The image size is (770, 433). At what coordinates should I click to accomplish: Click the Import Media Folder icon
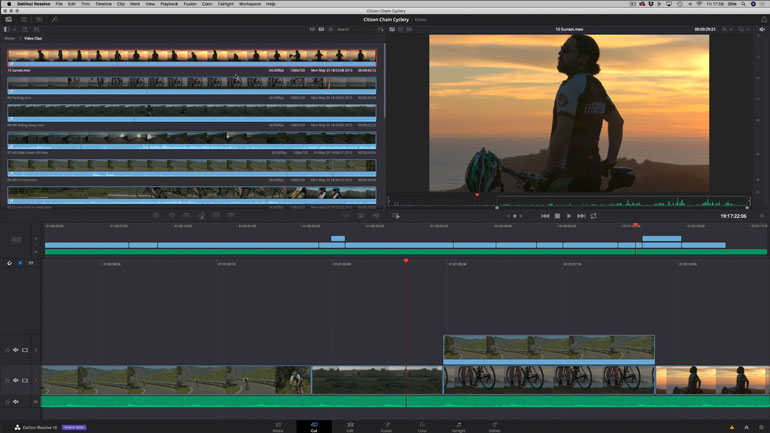[x=36, y=29]
